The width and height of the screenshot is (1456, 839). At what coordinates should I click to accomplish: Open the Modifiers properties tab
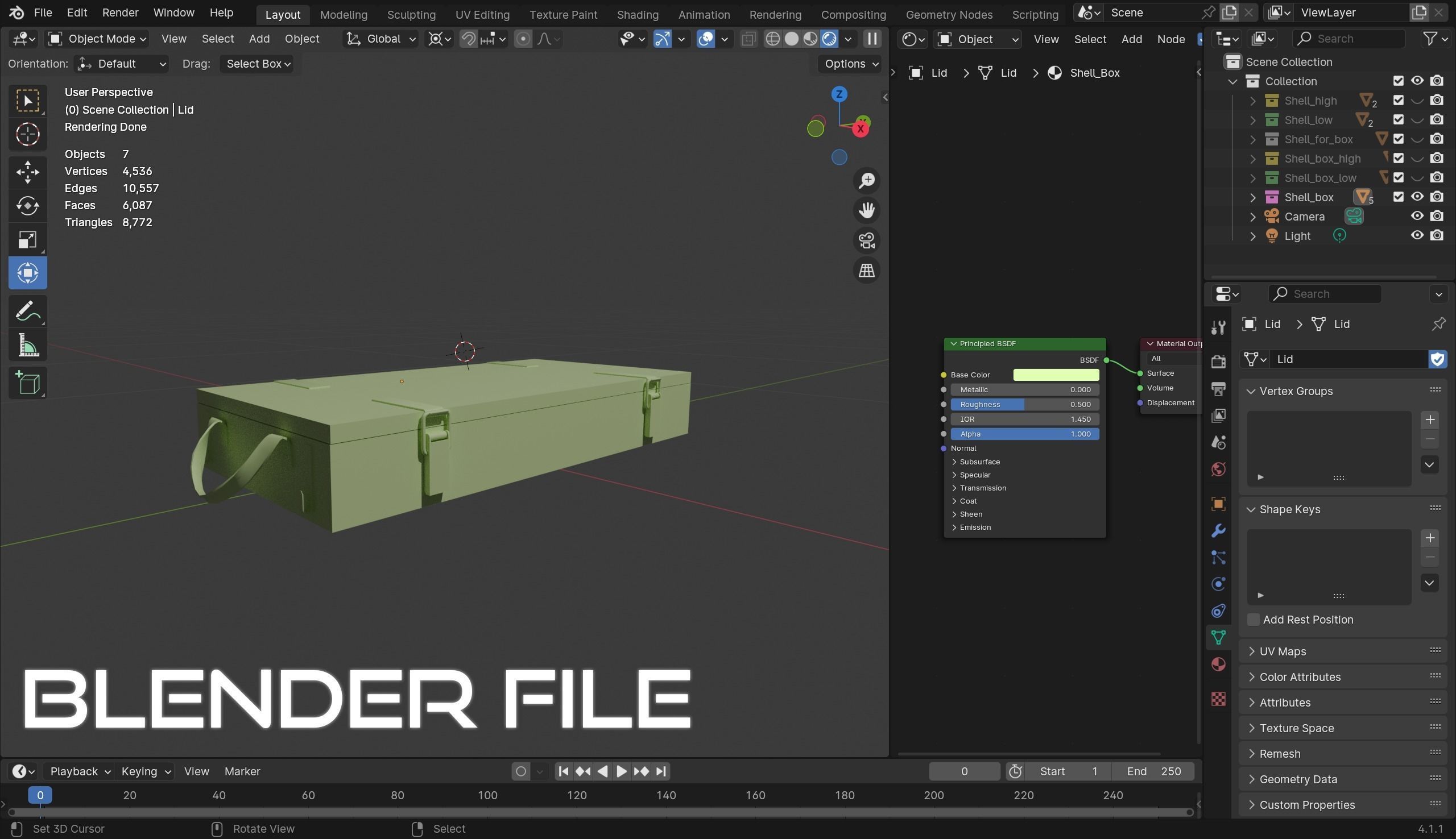click(x=1218, y=530)
